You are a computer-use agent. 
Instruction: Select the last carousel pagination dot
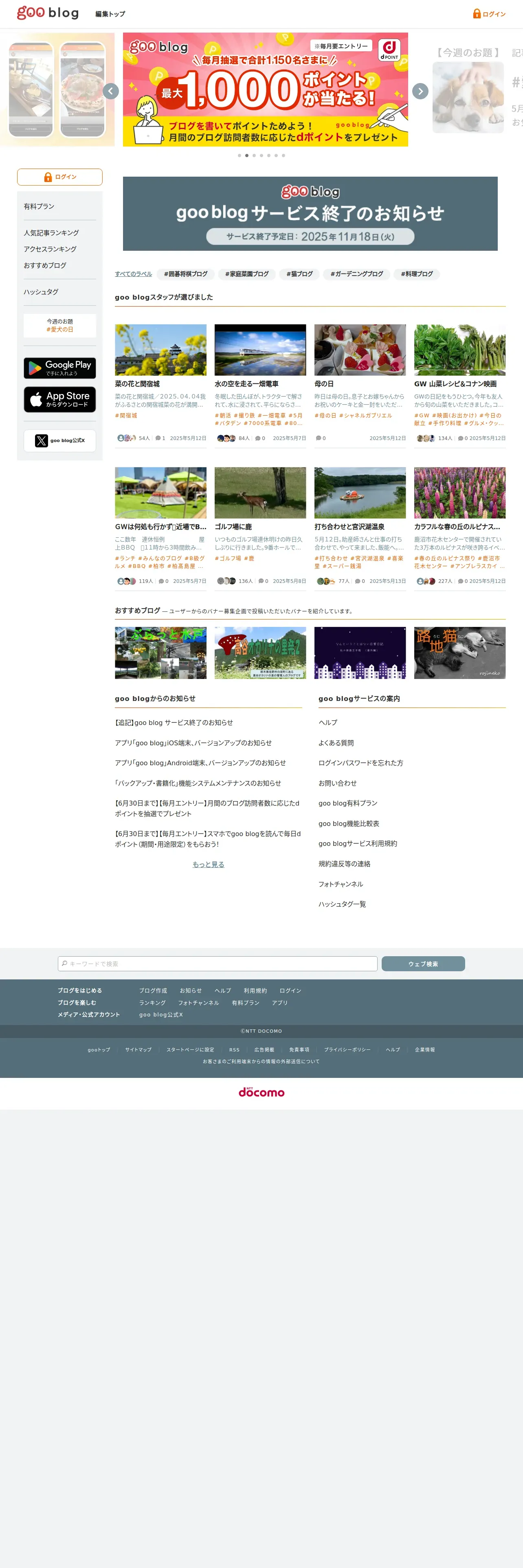tap(283, 155)
